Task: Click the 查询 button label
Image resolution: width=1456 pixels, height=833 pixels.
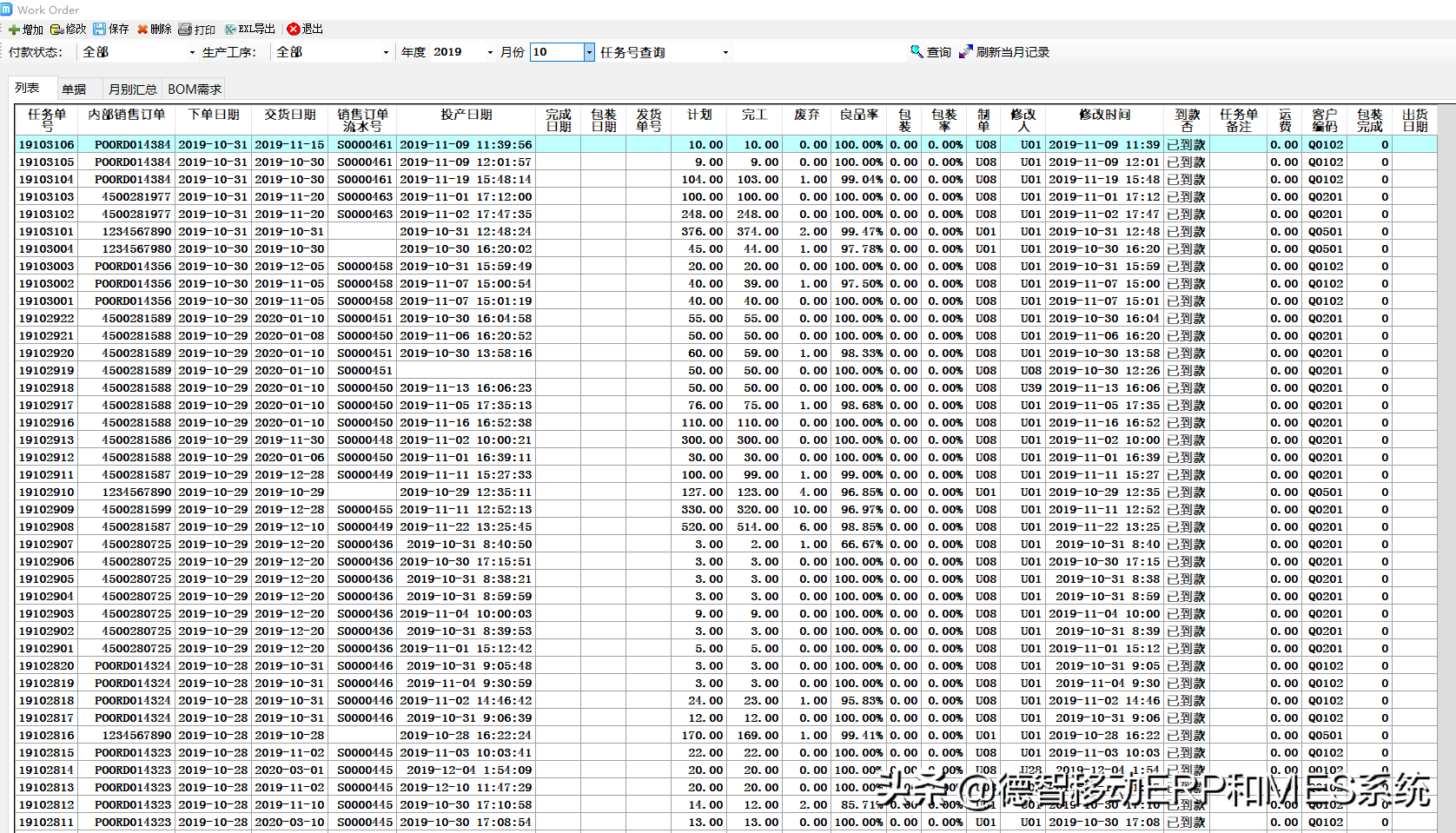Action: click(939, 52)
